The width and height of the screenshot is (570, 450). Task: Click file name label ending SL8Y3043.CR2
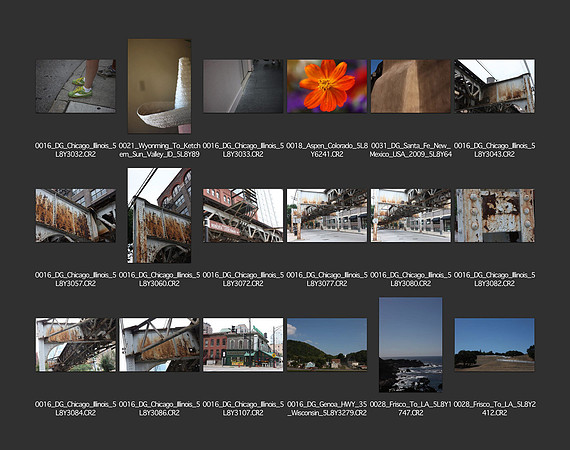(494, 150)
